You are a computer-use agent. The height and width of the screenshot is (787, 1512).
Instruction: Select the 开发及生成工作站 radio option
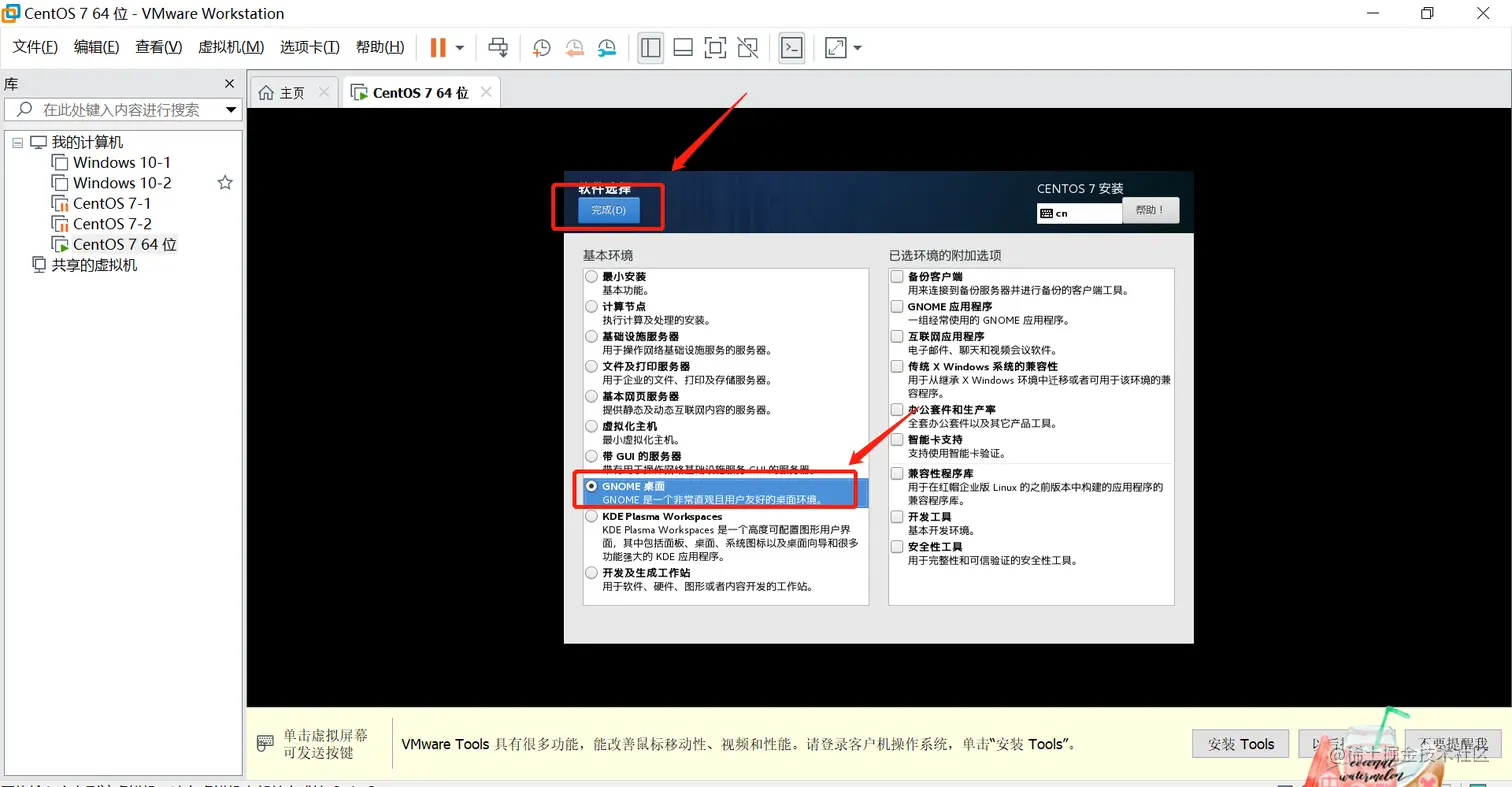click(x=592, y=573)
